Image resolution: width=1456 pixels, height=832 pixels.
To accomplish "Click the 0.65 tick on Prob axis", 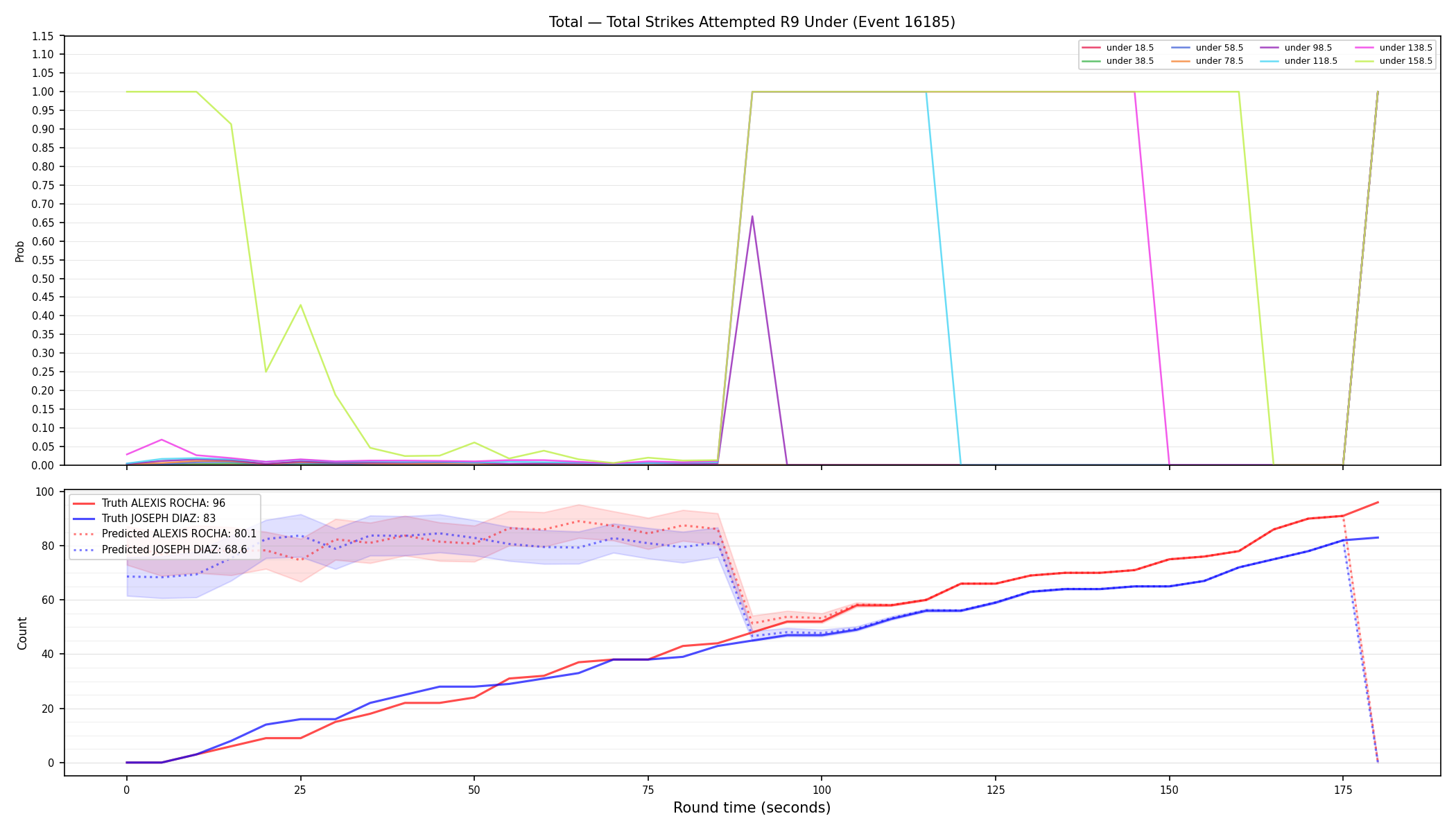I will [43, 223].
